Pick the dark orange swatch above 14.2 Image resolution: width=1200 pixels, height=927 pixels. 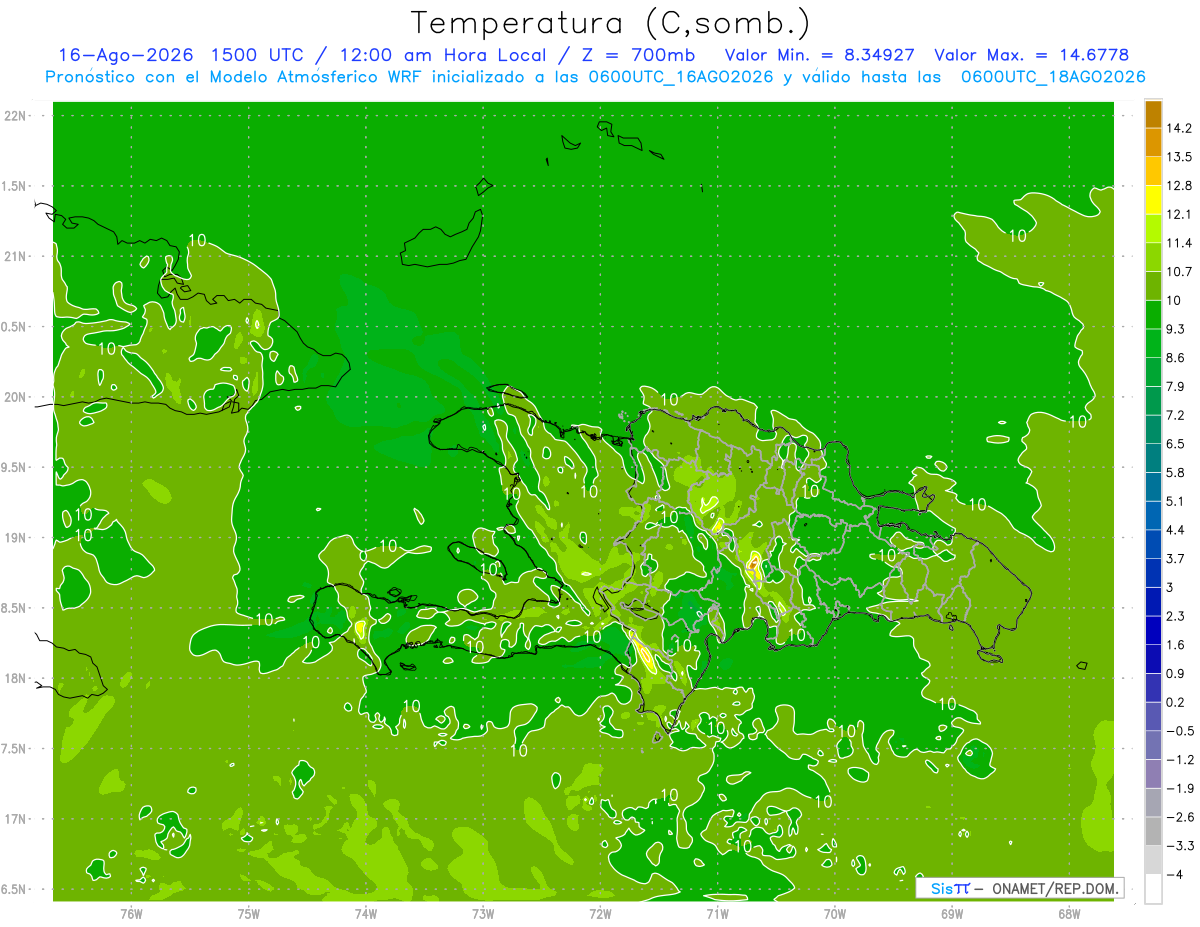point(1153,114)
